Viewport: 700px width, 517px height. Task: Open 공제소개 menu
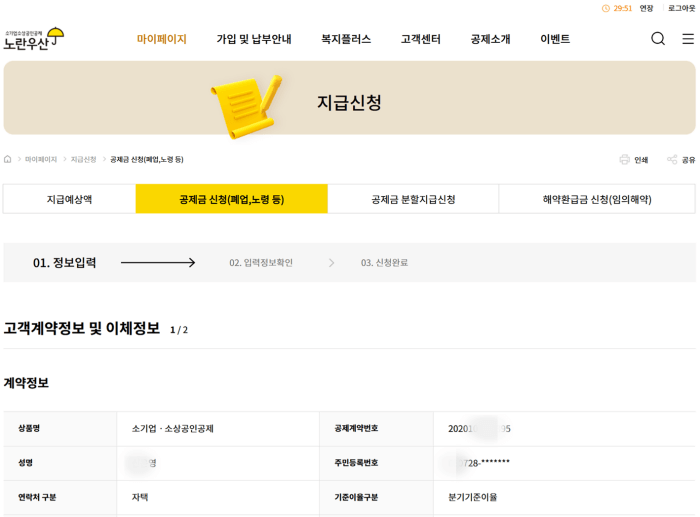(x=490, y=39)
